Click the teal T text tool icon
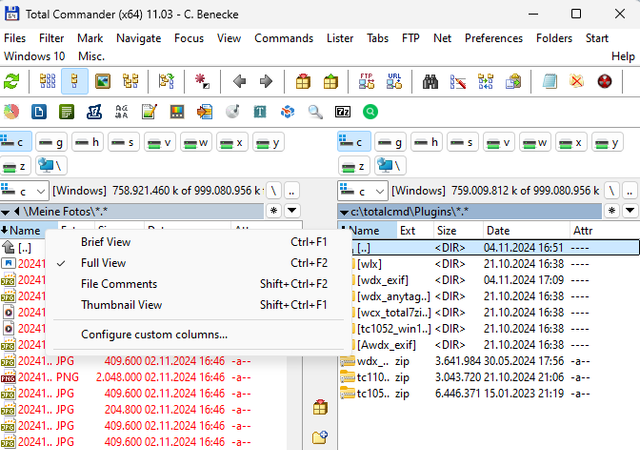The height and width of the screenshot is (450, 640). (x=260, y=111)
